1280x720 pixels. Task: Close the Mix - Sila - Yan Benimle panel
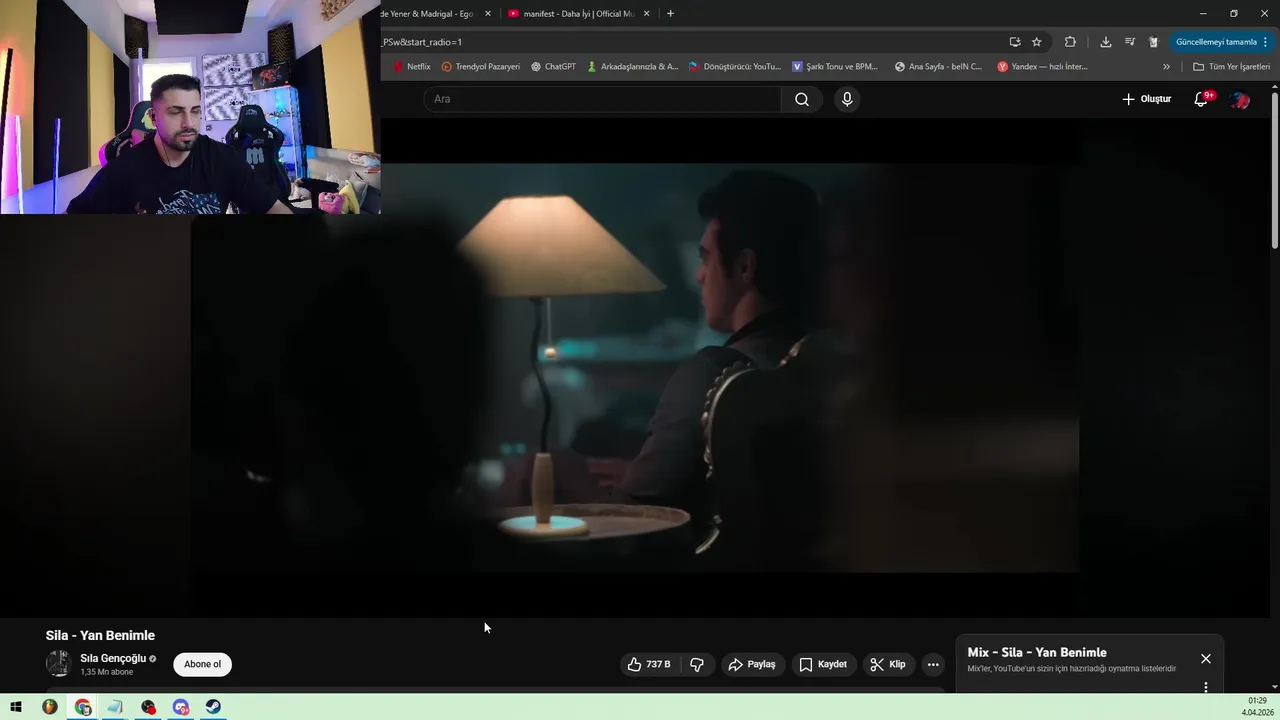click(1206, 659)
